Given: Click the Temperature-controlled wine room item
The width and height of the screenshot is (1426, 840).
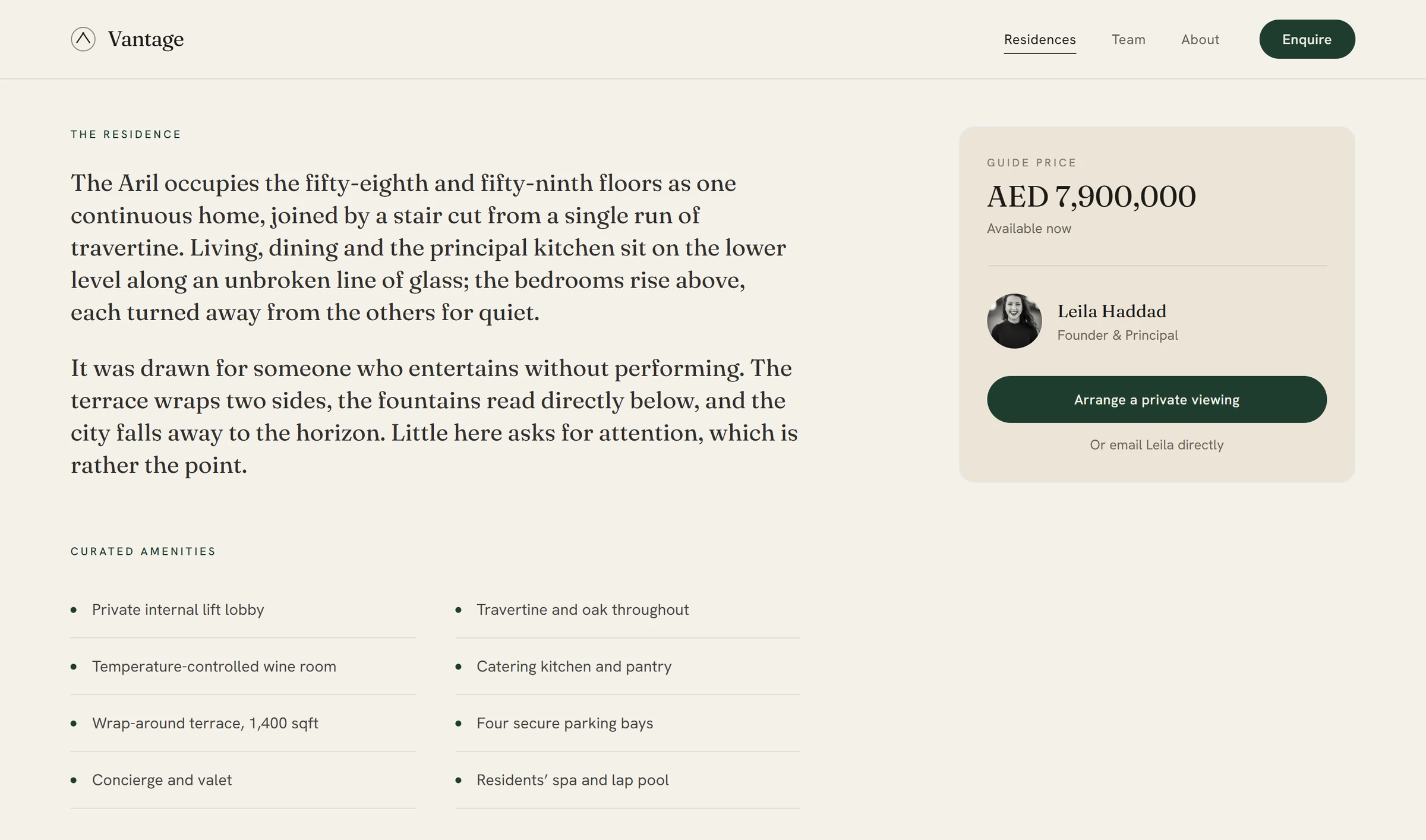Looking at the screenshot, I should (x=243, y=667).
